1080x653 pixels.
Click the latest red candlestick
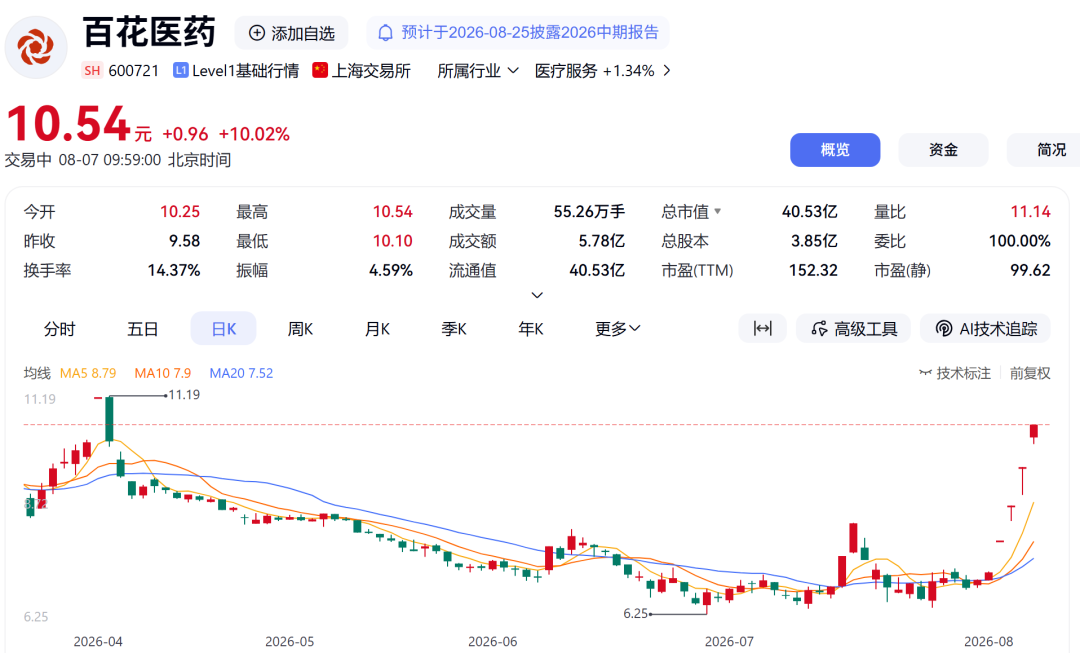[x=1034, y=432]
